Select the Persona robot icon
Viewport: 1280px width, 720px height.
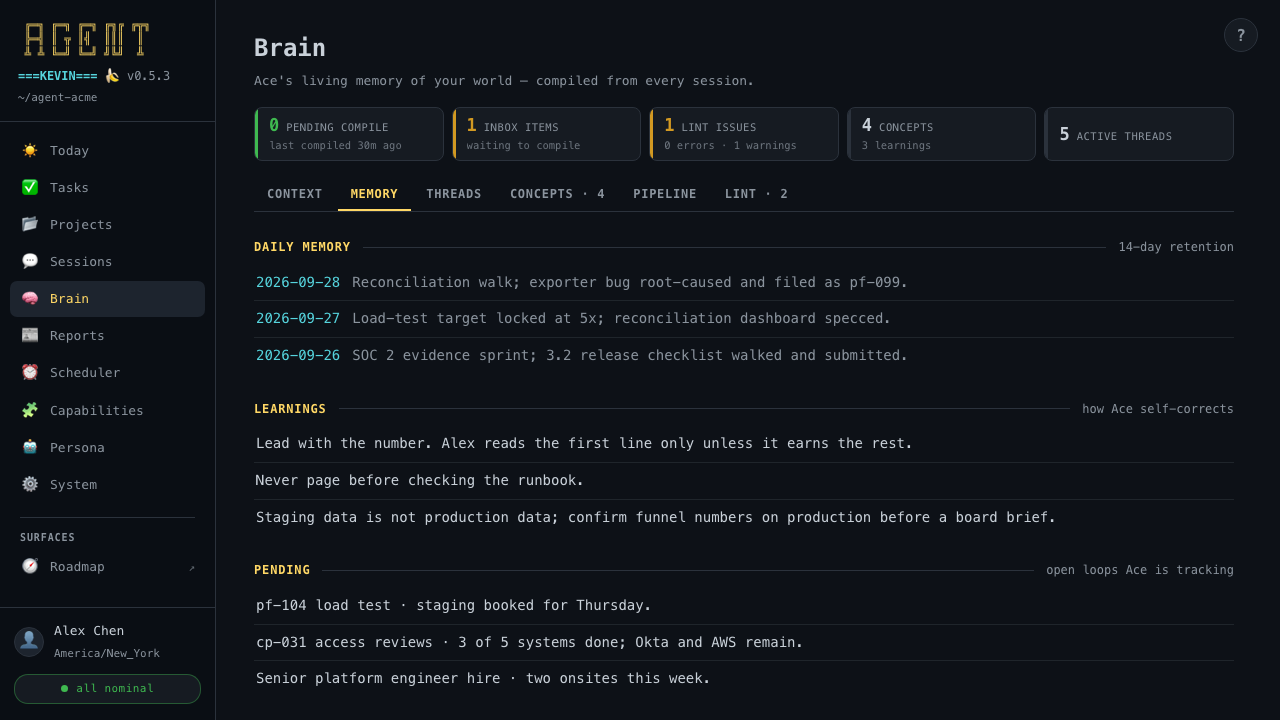pos(30,447)
